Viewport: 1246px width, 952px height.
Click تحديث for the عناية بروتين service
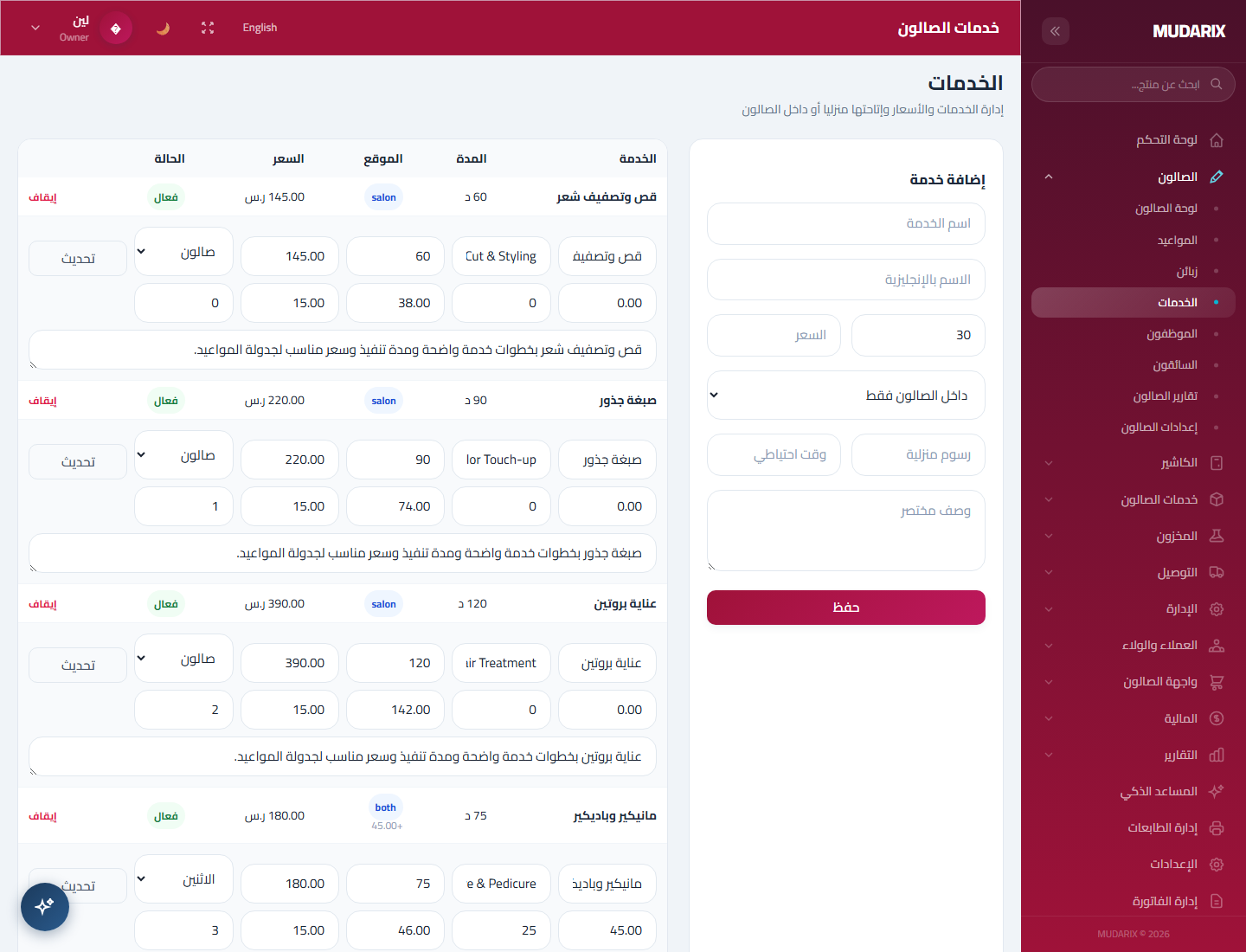tap(78, 666)
